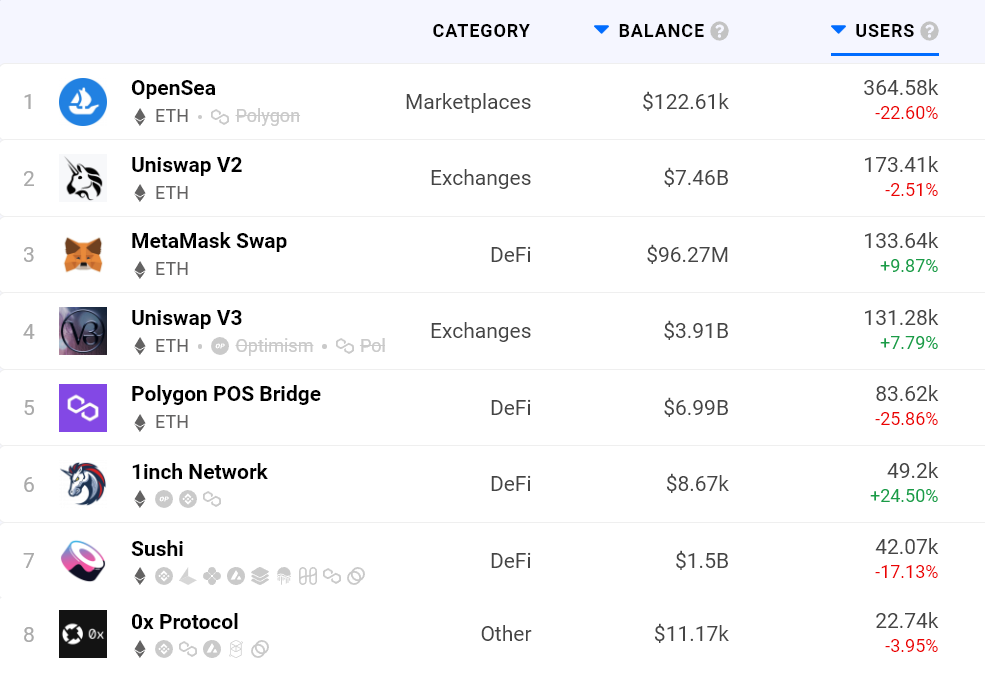Click the Uniswap V3 logo icon

click(83, 331)
